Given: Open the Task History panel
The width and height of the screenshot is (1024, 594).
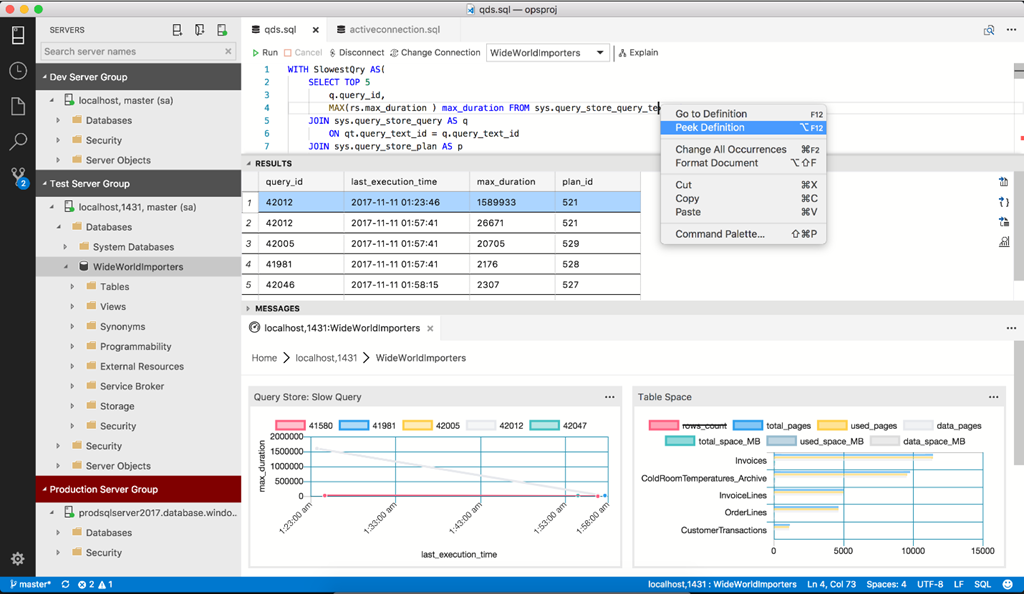Looking at the screenshot, I should tap(17, 70).
